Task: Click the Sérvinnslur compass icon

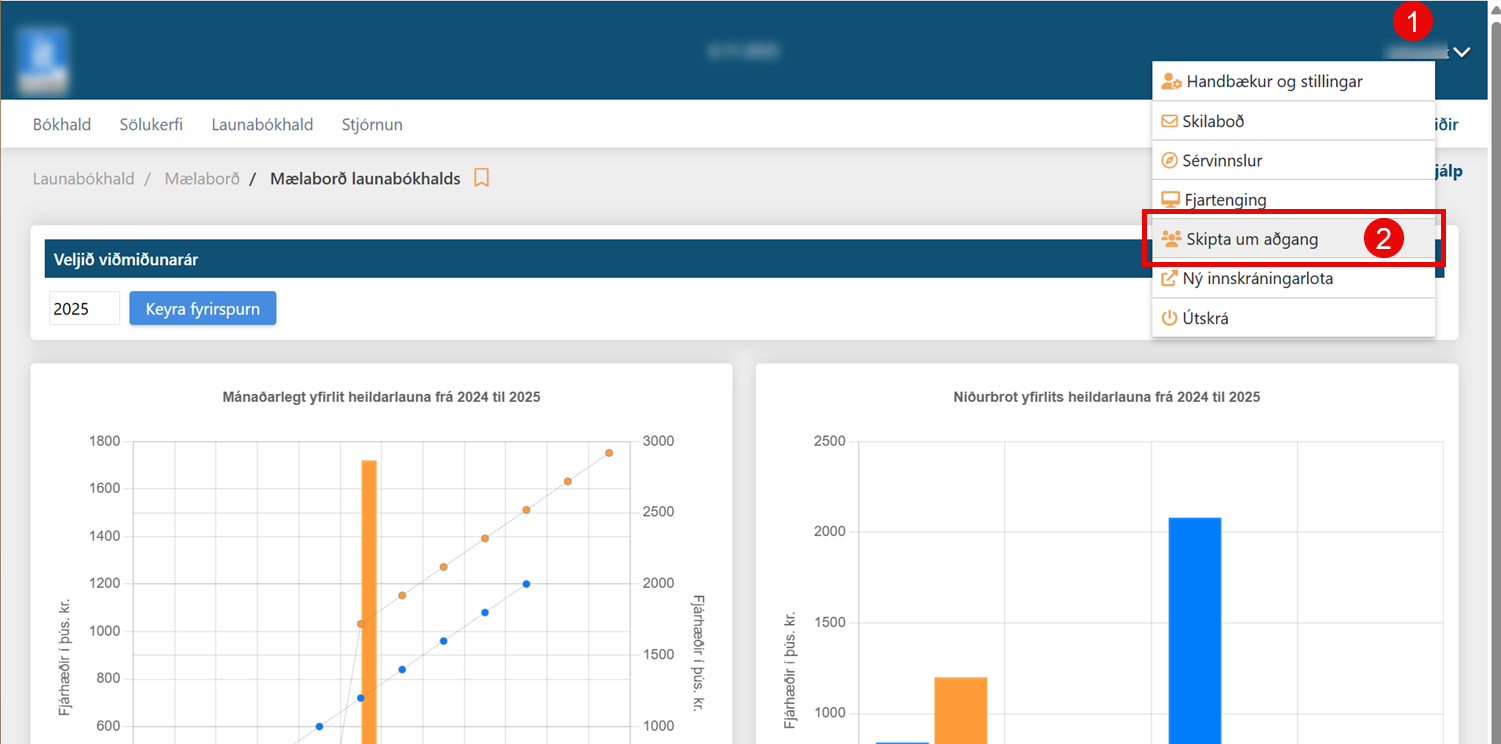Action: pyautogui.click(x=1169, y=161)
